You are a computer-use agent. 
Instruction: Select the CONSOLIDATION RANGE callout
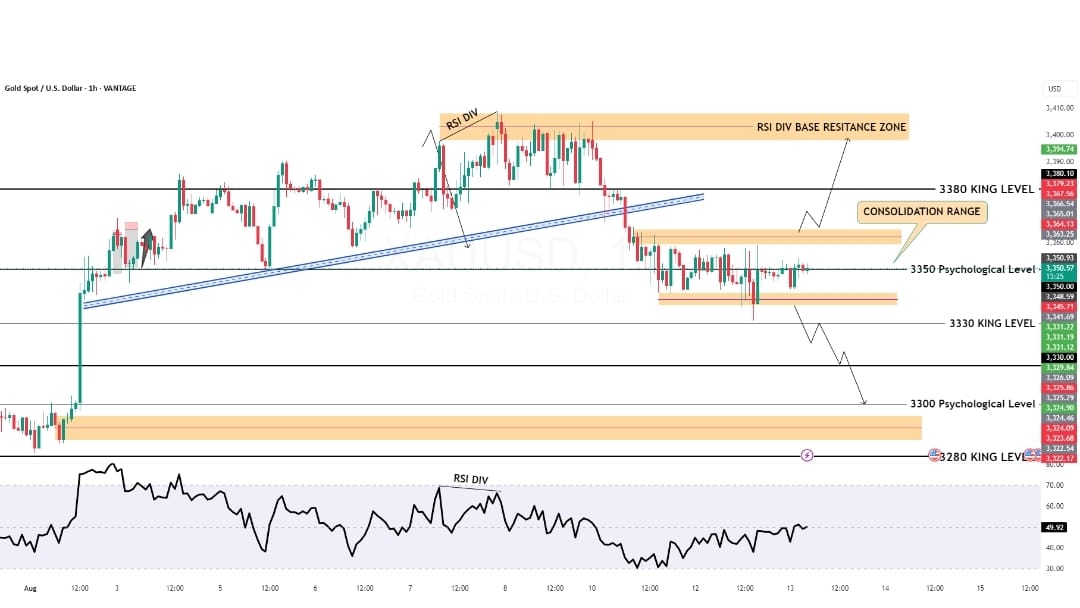pos(922,211)
